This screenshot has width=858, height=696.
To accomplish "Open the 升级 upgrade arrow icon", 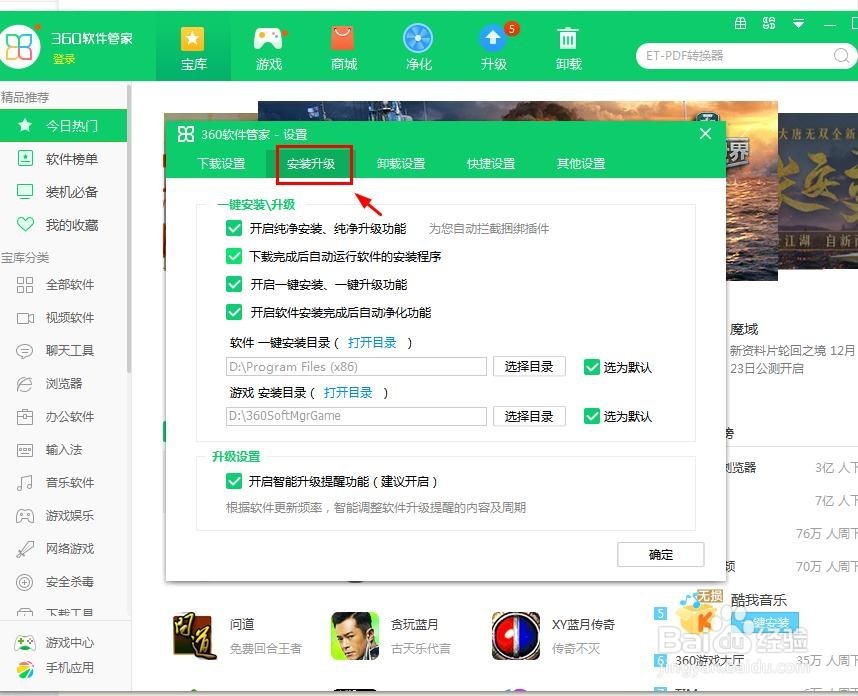I will (x=493, y=39).
